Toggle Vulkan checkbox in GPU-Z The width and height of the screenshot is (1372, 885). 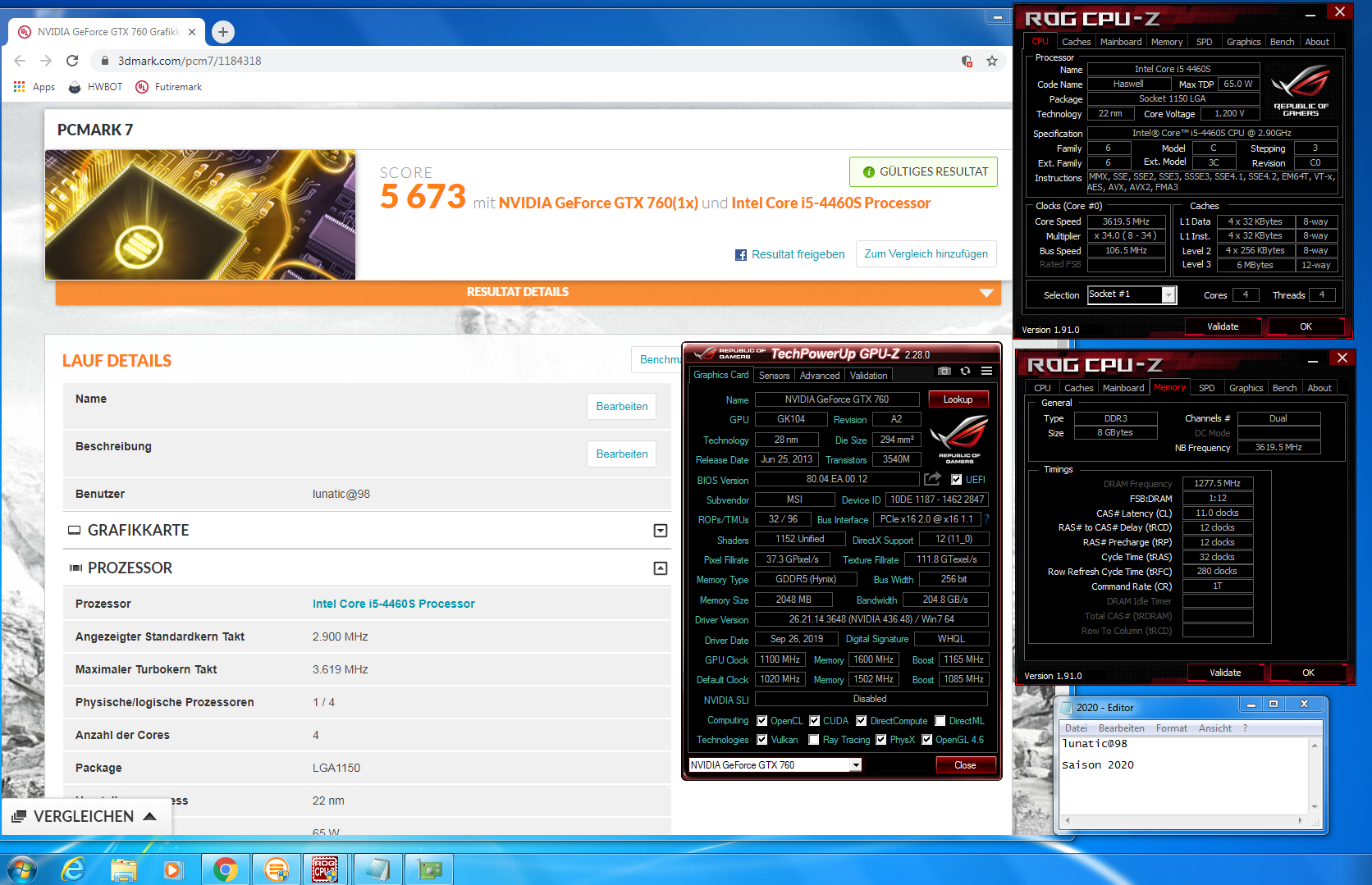tap(761, 740)
